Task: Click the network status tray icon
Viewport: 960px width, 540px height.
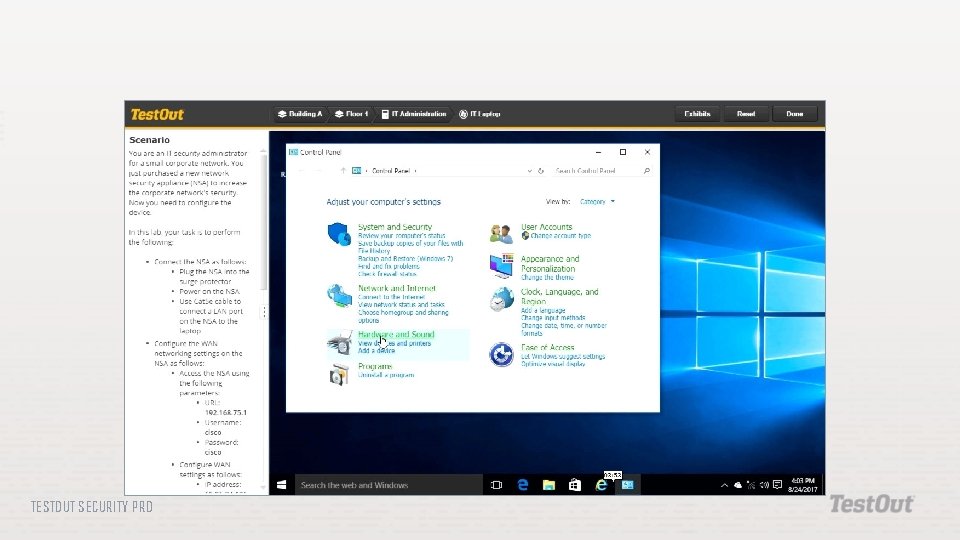Action: [751, 485]
